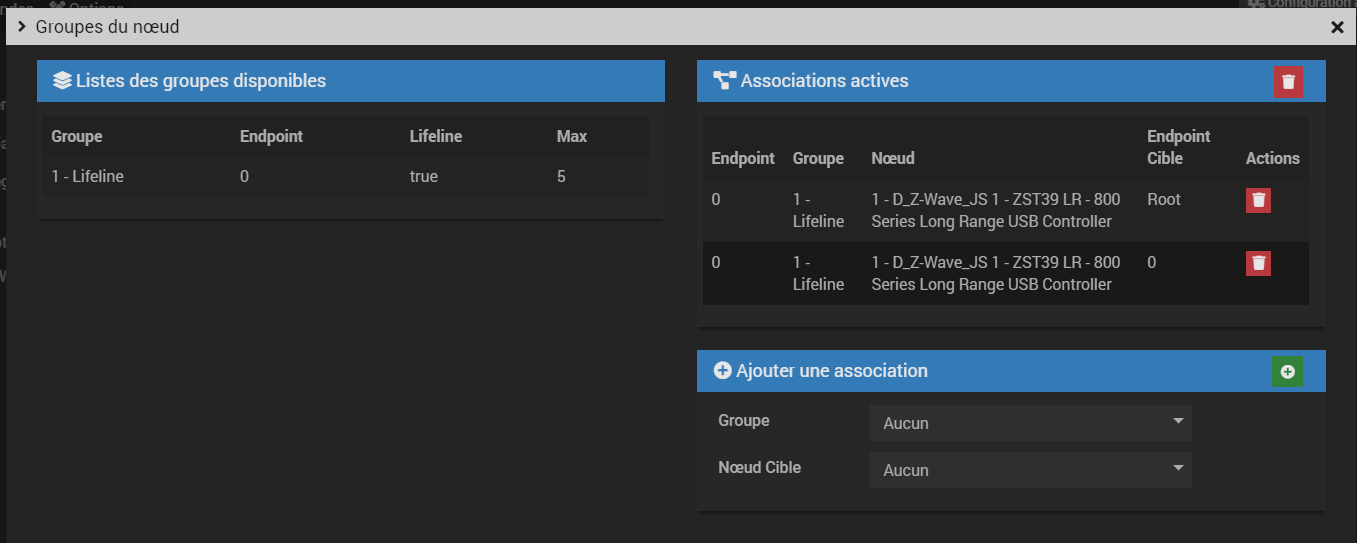Screen dimensions: 1357x543
Task: Click the Nœud column header in associations
Action: coord(892,158)
